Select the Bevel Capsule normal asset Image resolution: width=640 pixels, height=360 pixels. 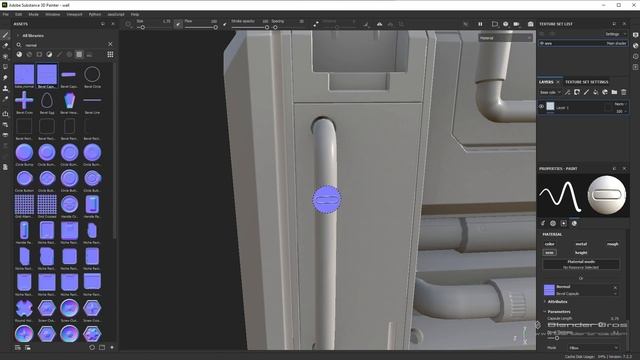pyautogui.click(x=47, y=76)
